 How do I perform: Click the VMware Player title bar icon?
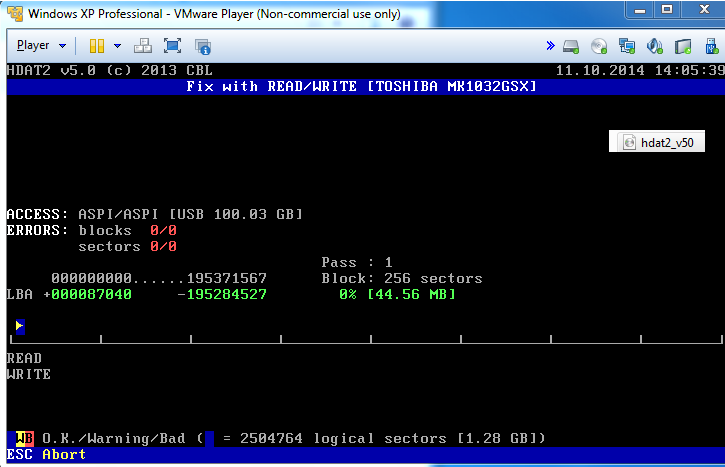pyautogui.click(x=15, y=13)
